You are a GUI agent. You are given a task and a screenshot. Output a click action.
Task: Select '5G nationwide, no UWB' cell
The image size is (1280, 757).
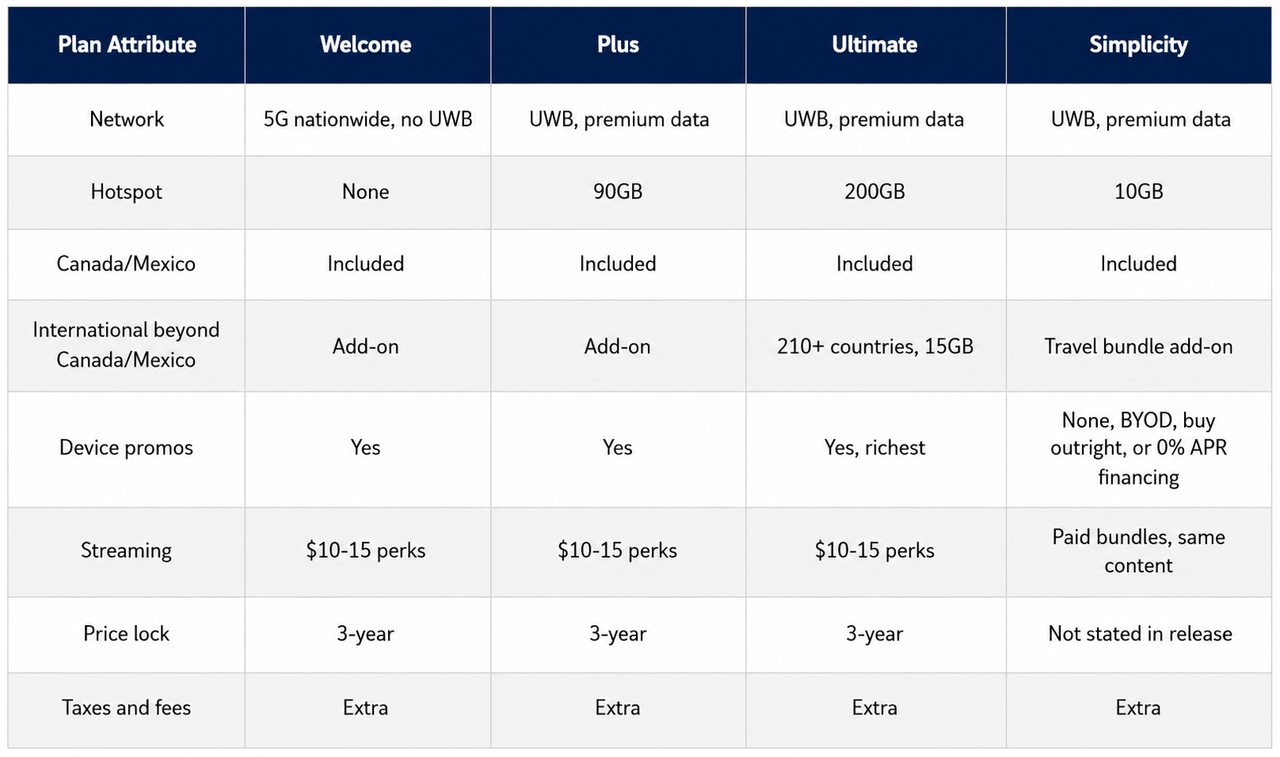[366, 119]
